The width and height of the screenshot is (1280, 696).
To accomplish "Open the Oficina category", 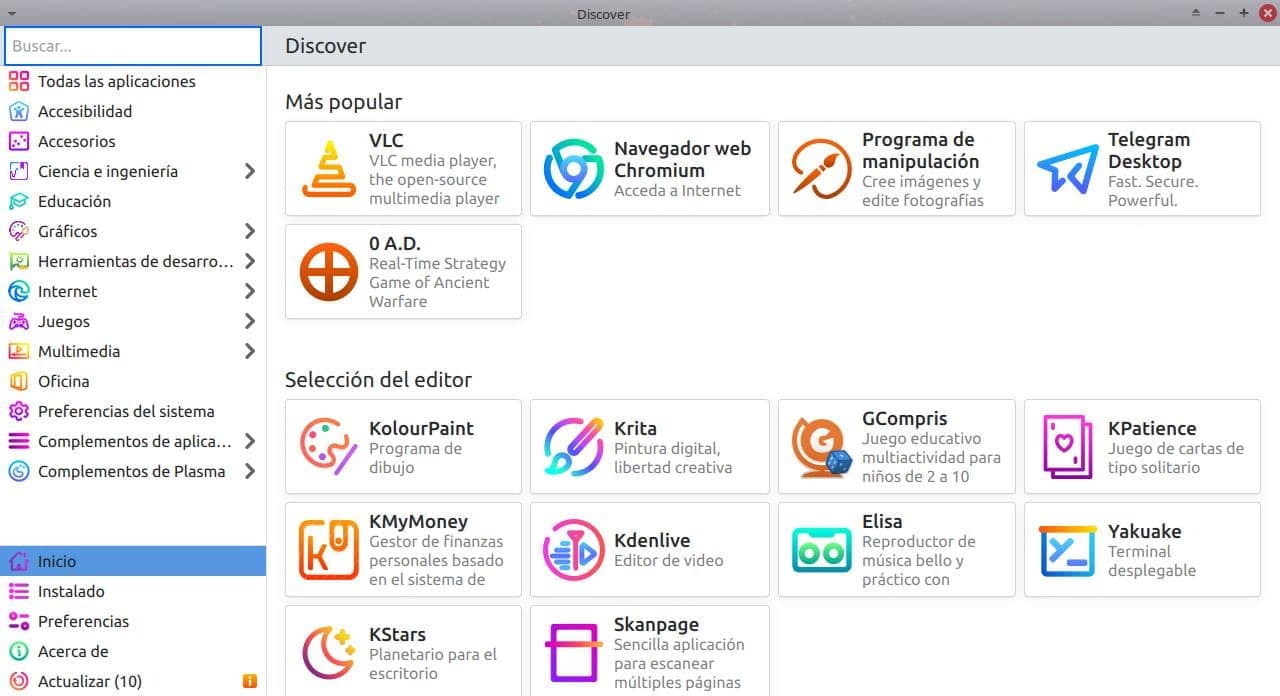I will [x=63, y=381].
